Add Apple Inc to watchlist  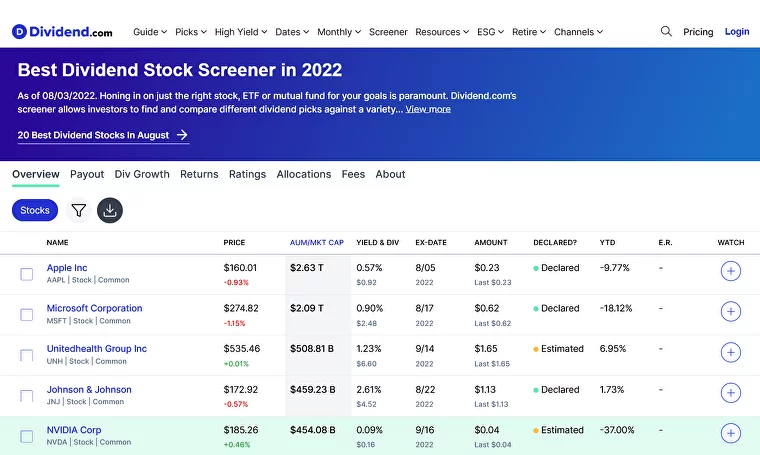730,272
